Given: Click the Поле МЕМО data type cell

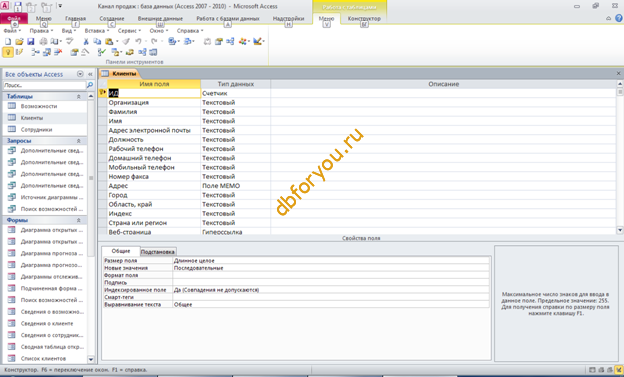Looking at the screenshot, I should coord(236,186).
